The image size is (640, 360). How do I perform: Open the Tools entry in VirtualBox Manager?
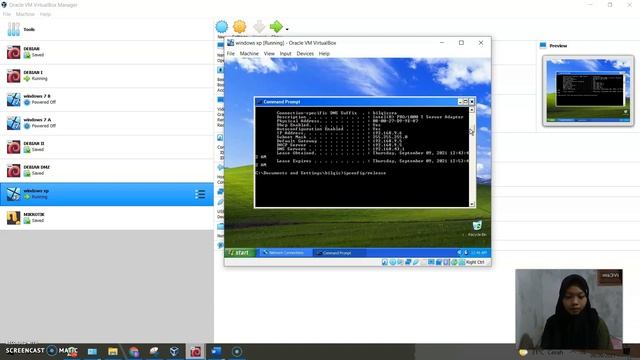click(107, 29)
